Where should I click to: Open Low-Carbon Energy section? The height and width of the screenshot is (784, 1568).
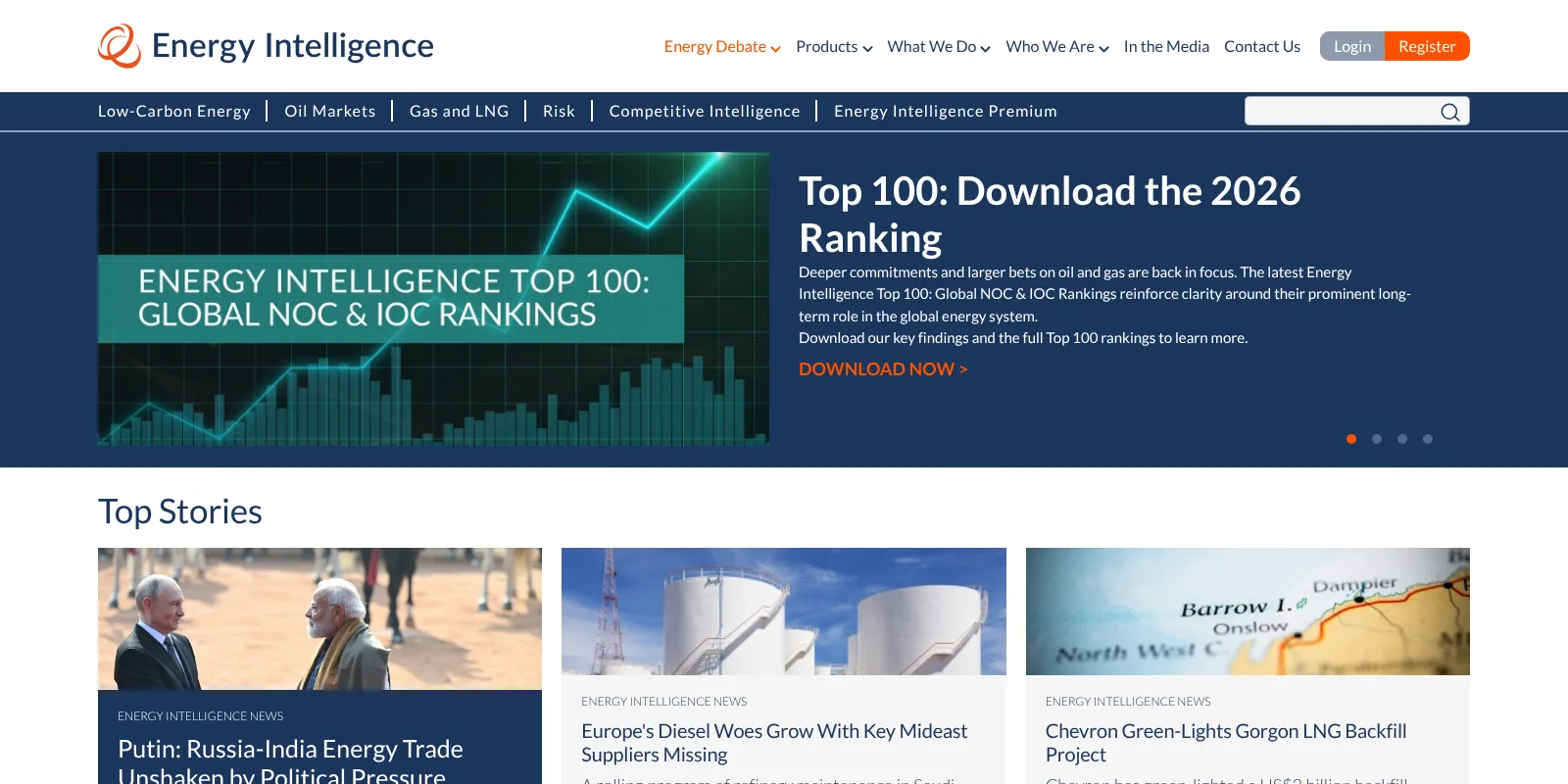(x=174, y=112)
